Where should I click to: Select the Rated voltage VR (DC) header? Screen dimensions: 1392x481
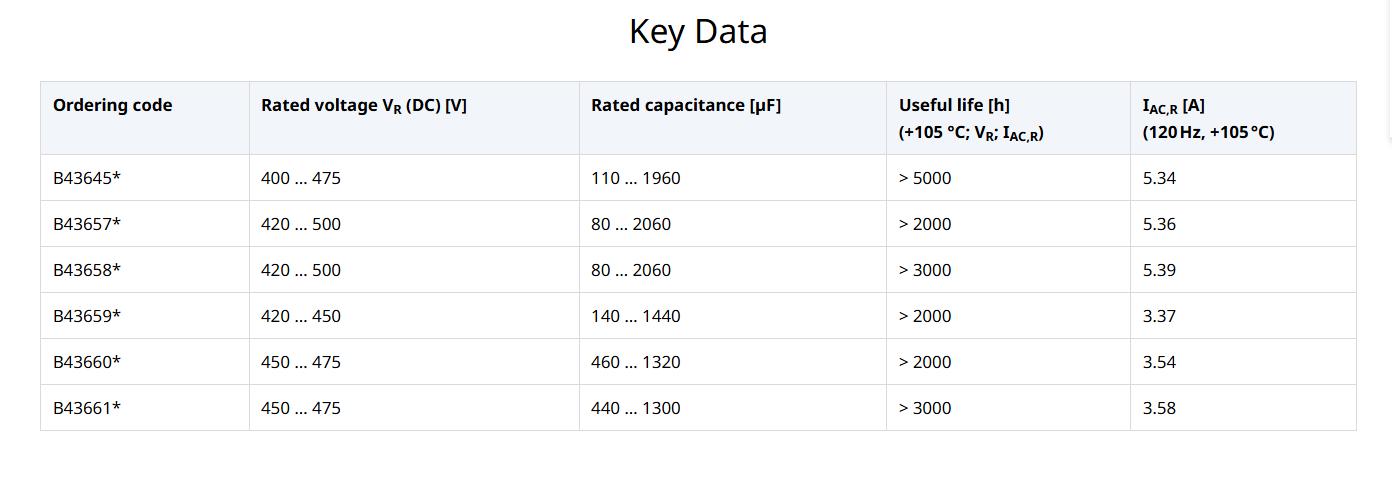point(364,106)
